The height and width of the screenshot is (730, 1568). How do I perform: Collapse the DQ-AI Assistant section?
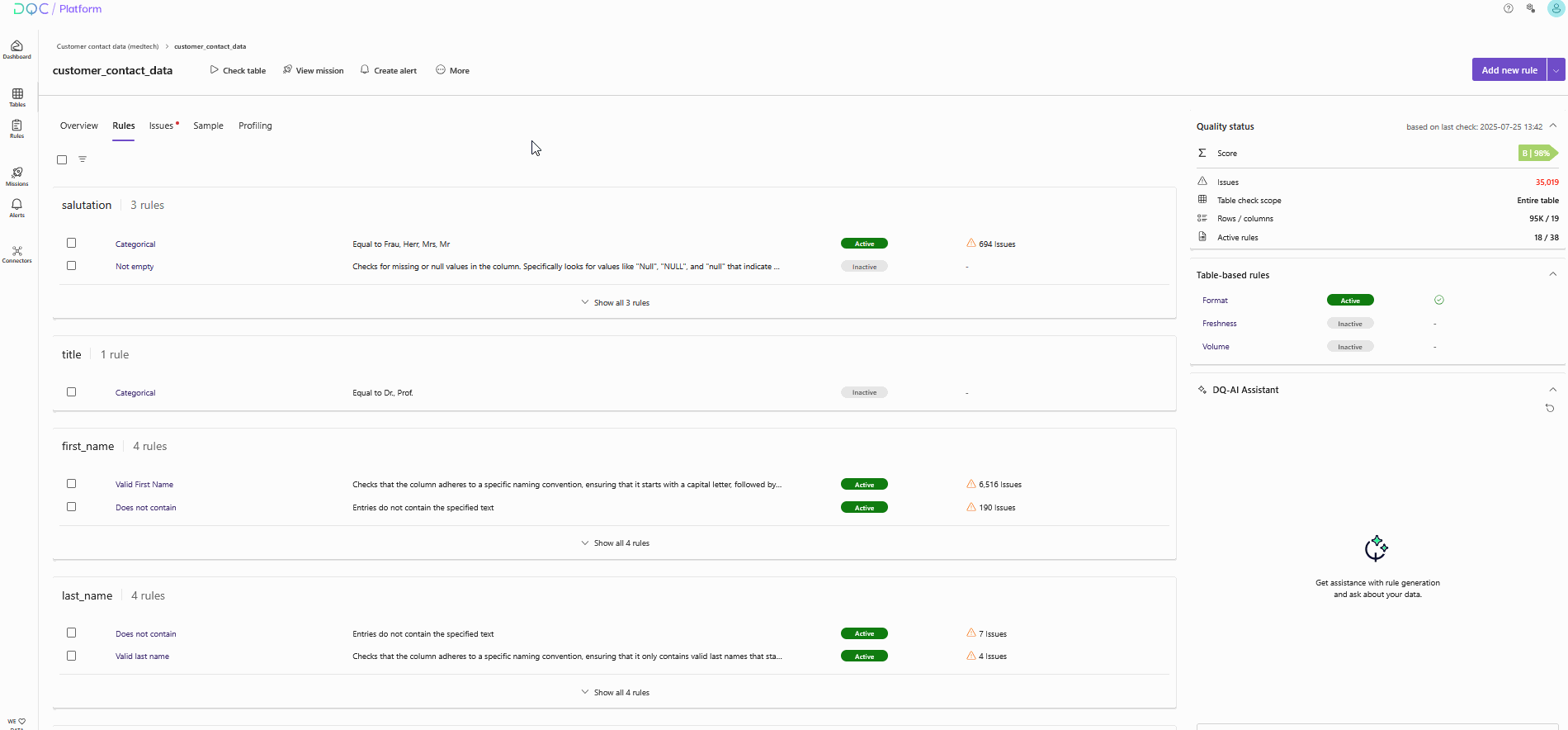(1553, 390)
